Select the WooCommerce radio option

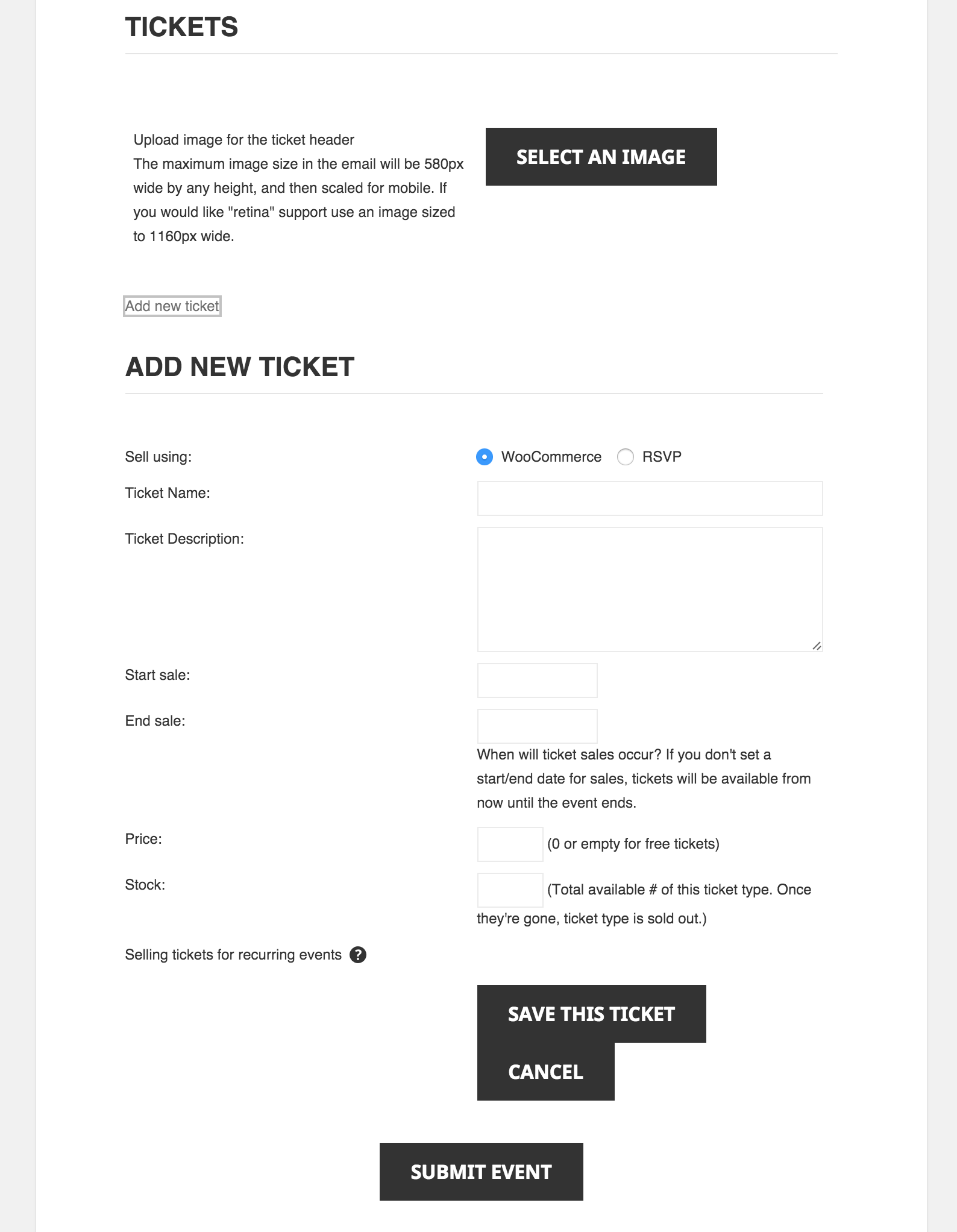click(485, 457)
